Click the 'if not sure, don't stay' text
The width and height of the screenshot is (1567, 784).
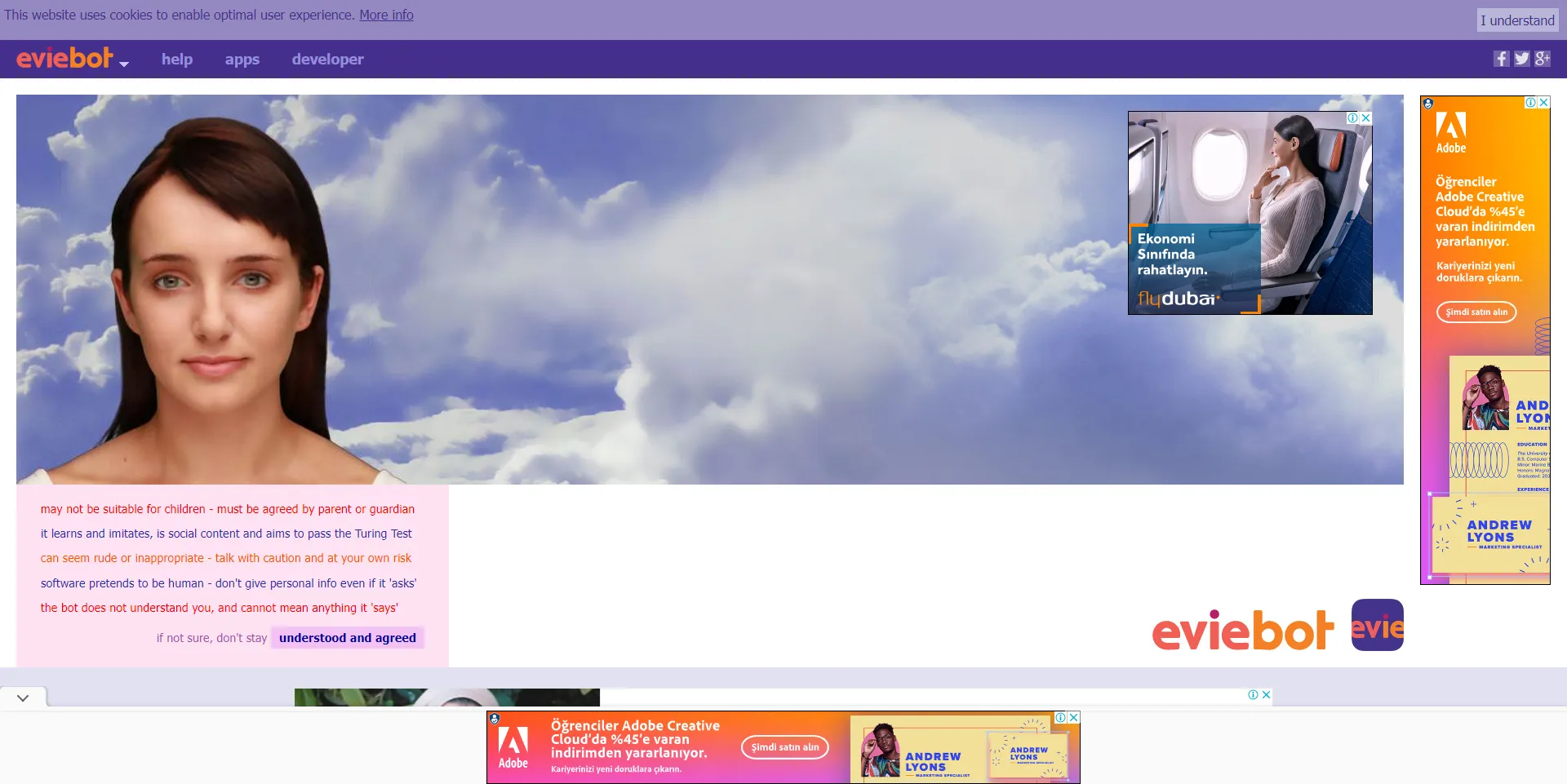coord(211,638)
